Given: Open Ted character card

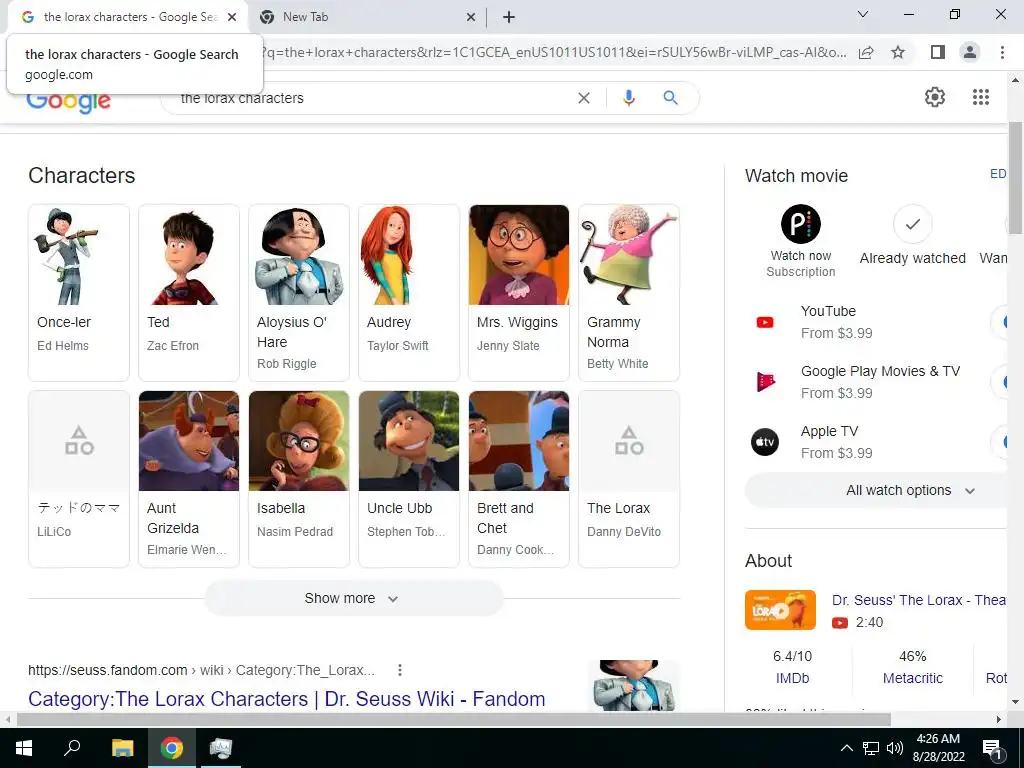Looking at the screenshot, I should [x=189, y=293].
